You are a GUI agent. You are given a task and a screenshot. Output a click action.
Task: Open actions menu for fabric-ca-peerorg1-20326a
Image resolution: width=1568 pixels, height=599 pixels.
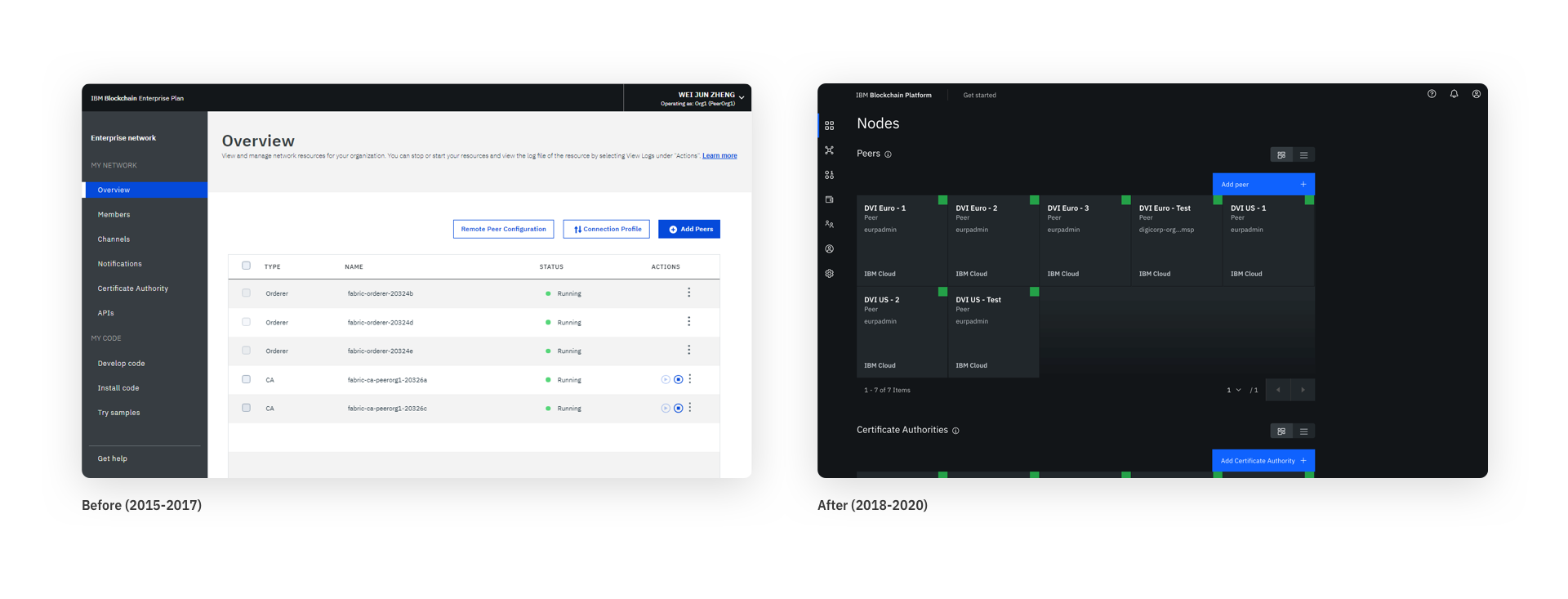pyautogui.click(x=690, y=379)
